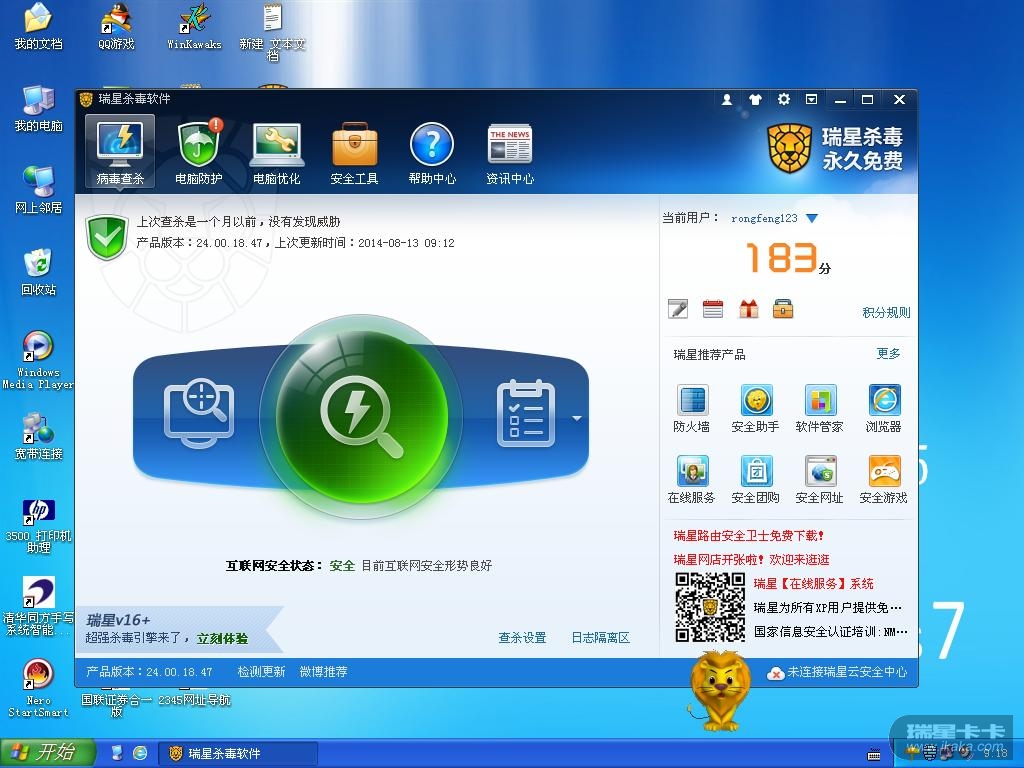Open custom scan checklist icon
The height and width of the screenshot is (768, 1024).
coord(526,414)
